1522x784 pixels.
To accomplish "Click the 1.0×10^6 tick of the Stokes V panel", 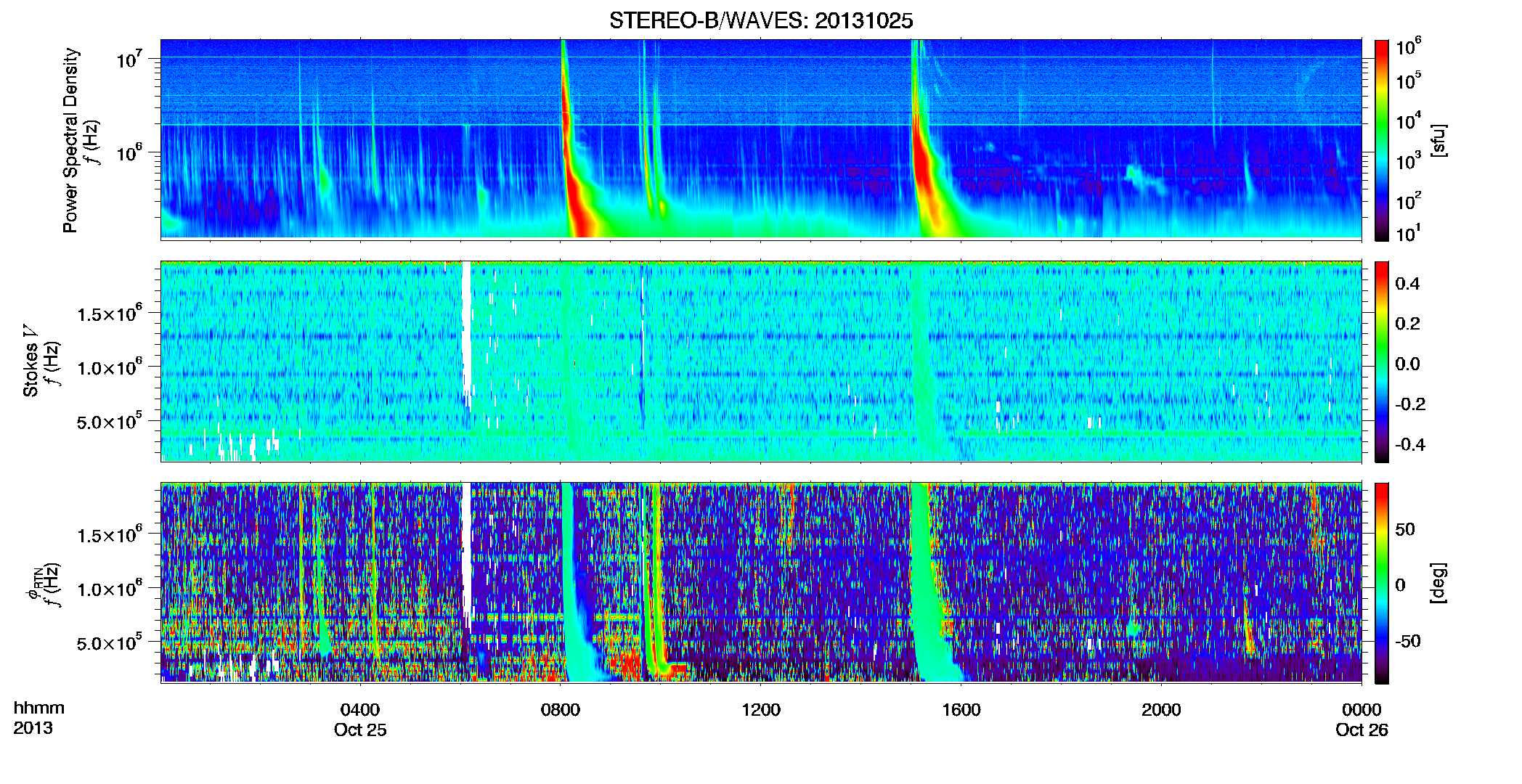I will pyautogui.click(x=110, y=367).
